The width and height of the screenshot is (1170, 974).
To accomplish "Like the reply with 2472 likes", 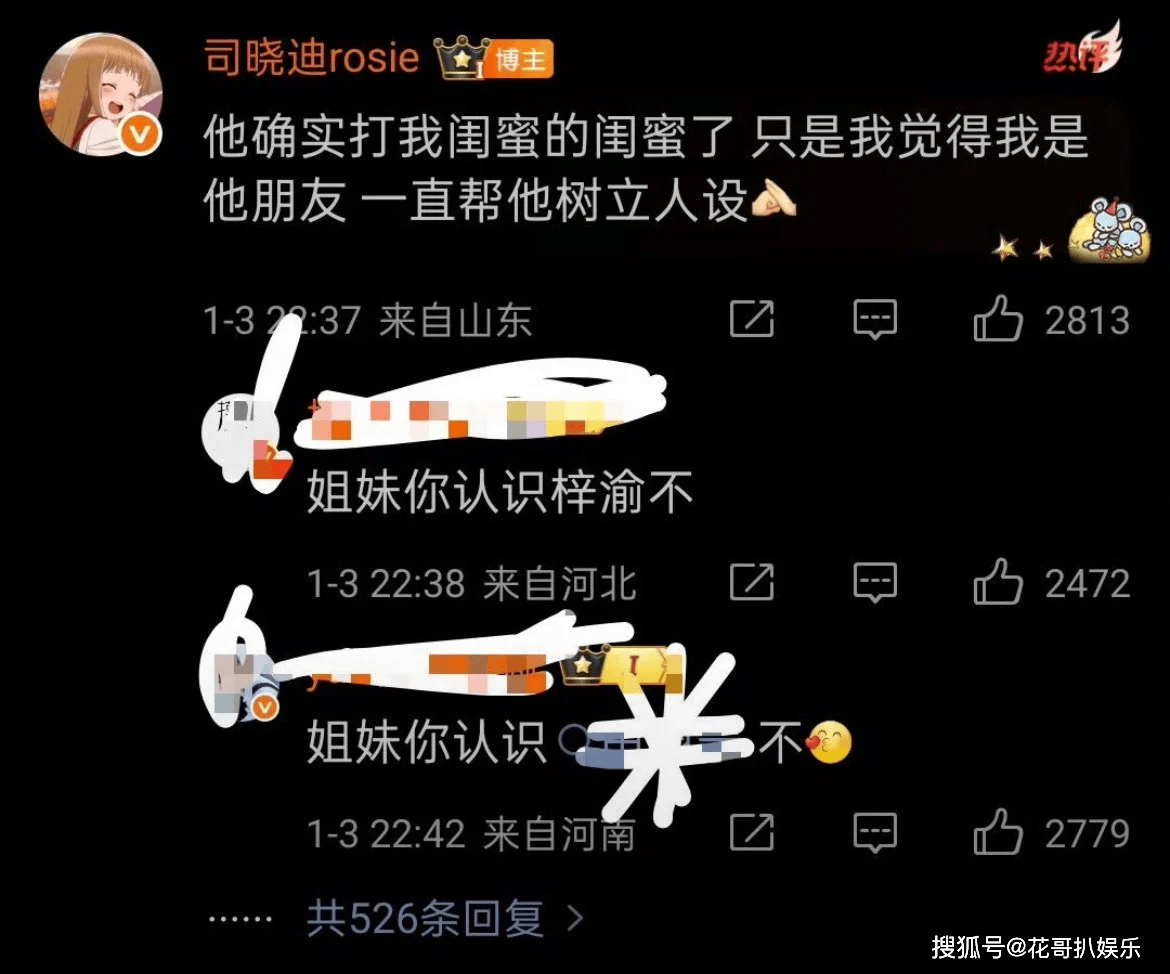I will click(997, 581).
